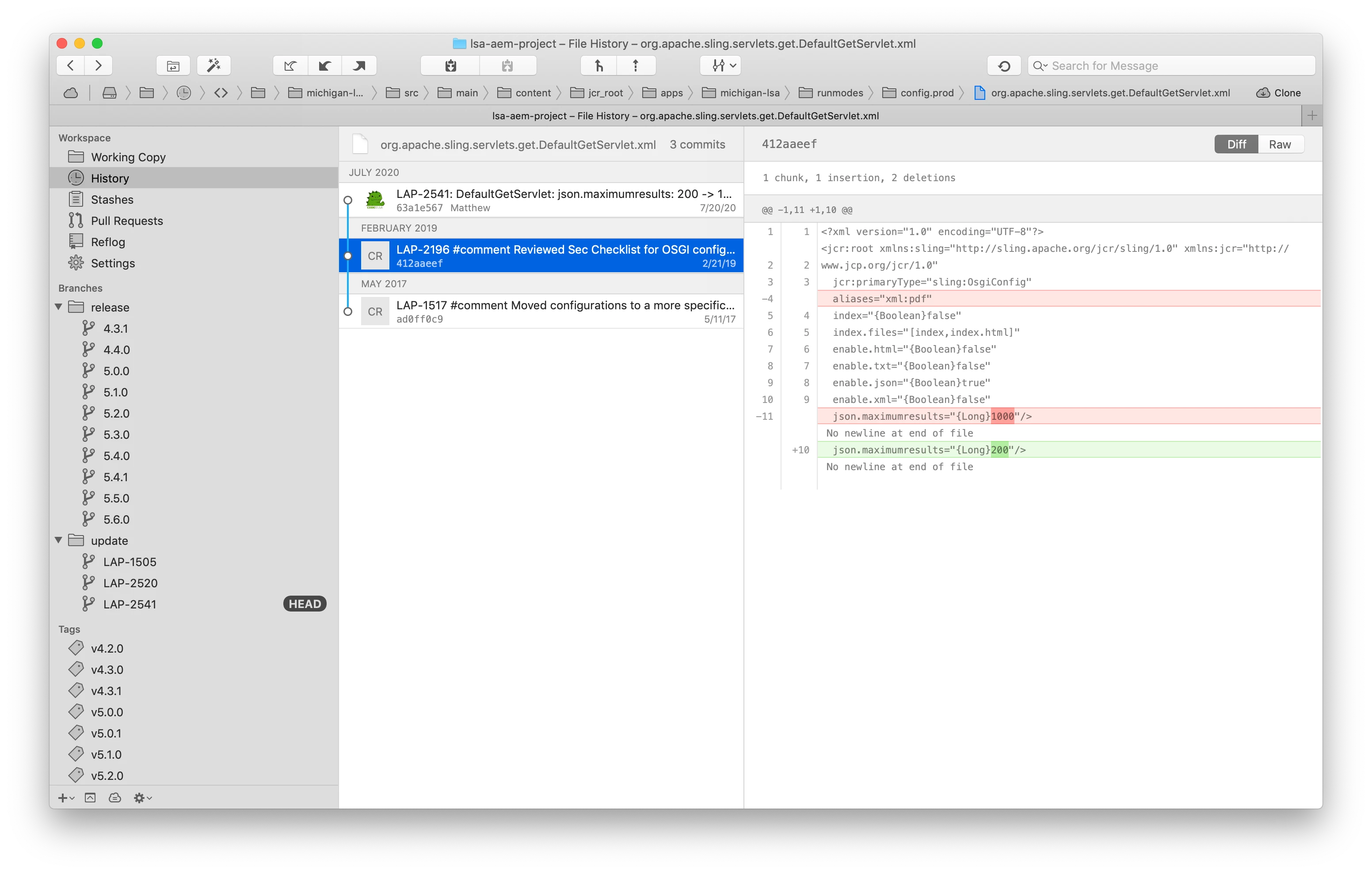Click the merge branch icon
Viewport: 1372px width, 874px height.
598,65
